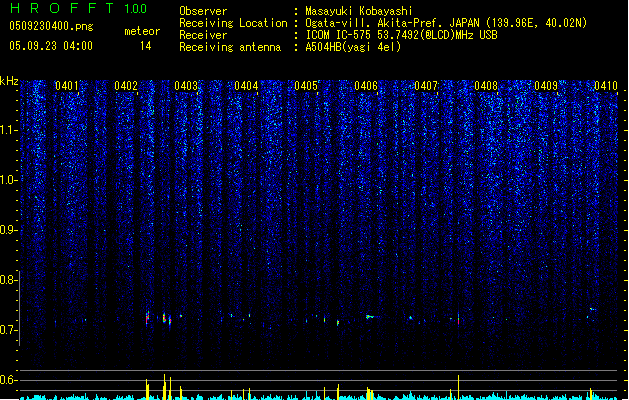This screenshot has height=400, width=629.
Task: Click the 0409 time marker
Action: [546, 86]
